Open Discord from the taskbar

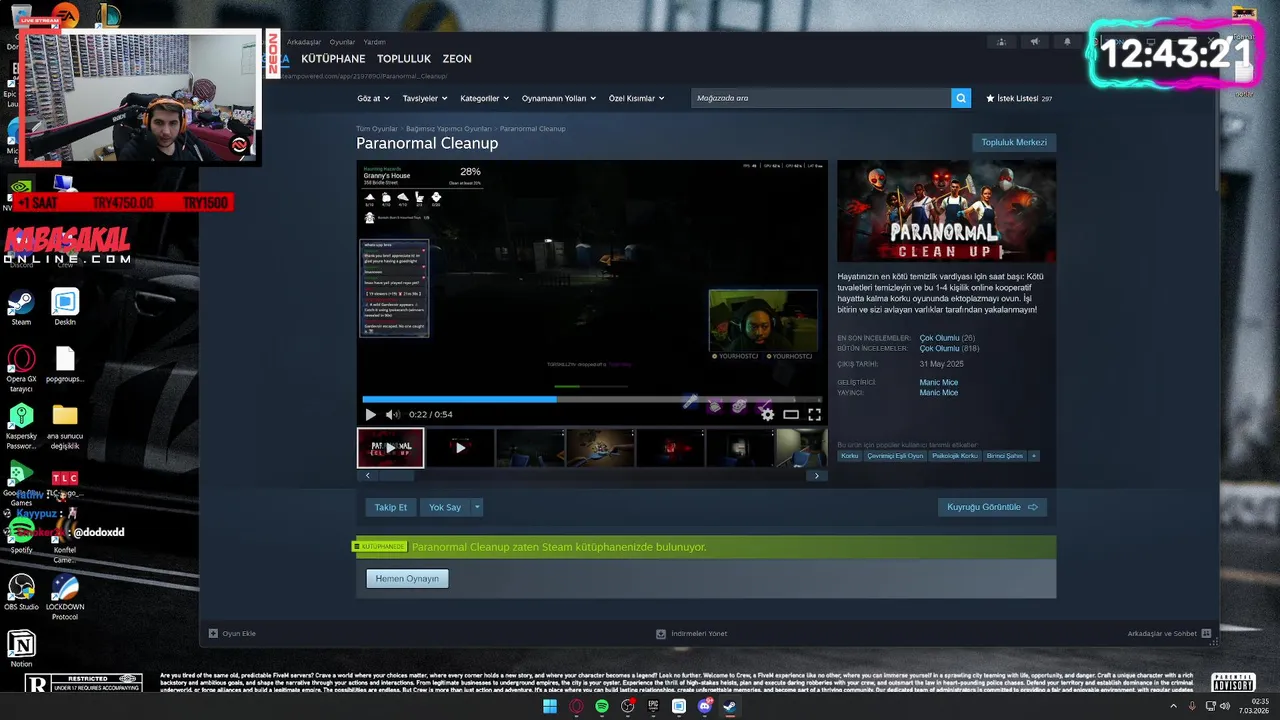point(705,706)
